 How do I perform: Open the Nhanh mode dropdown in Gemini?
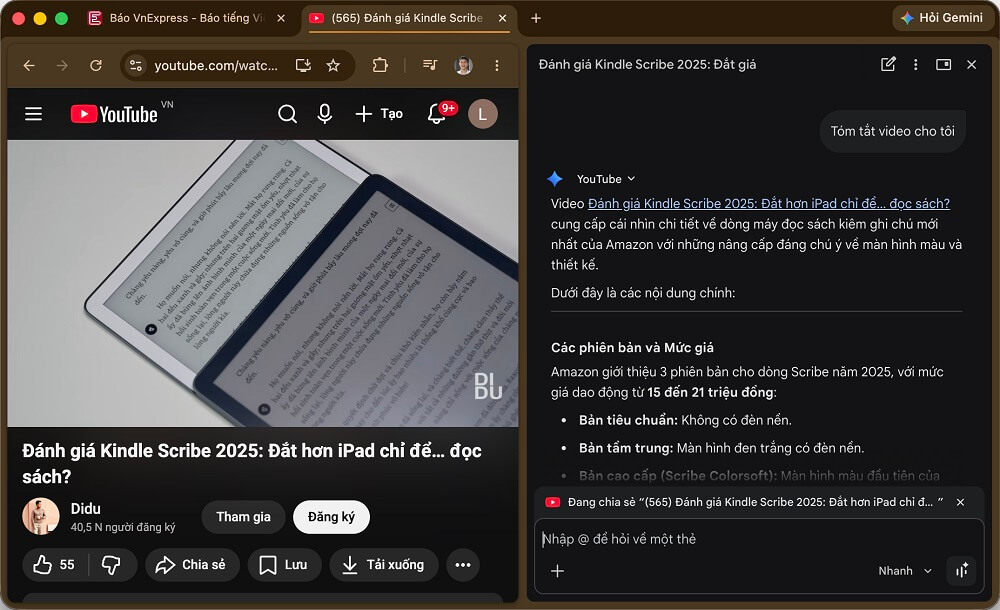coord(903,571)
